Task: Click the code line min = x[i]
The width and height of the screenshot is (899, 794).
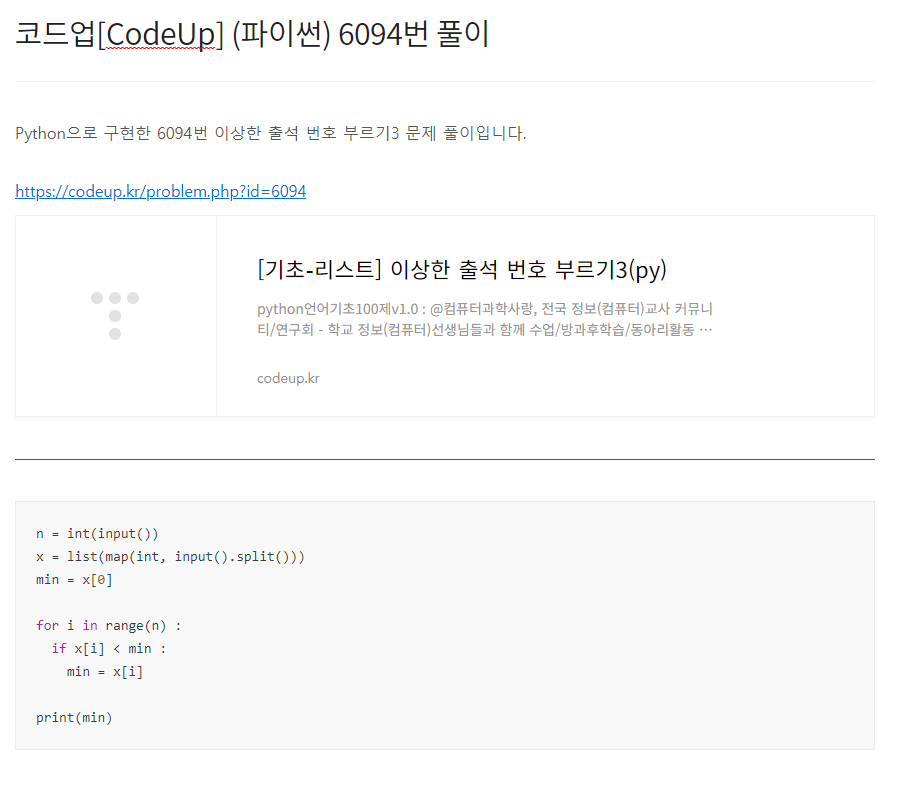Action: [105, 671]
